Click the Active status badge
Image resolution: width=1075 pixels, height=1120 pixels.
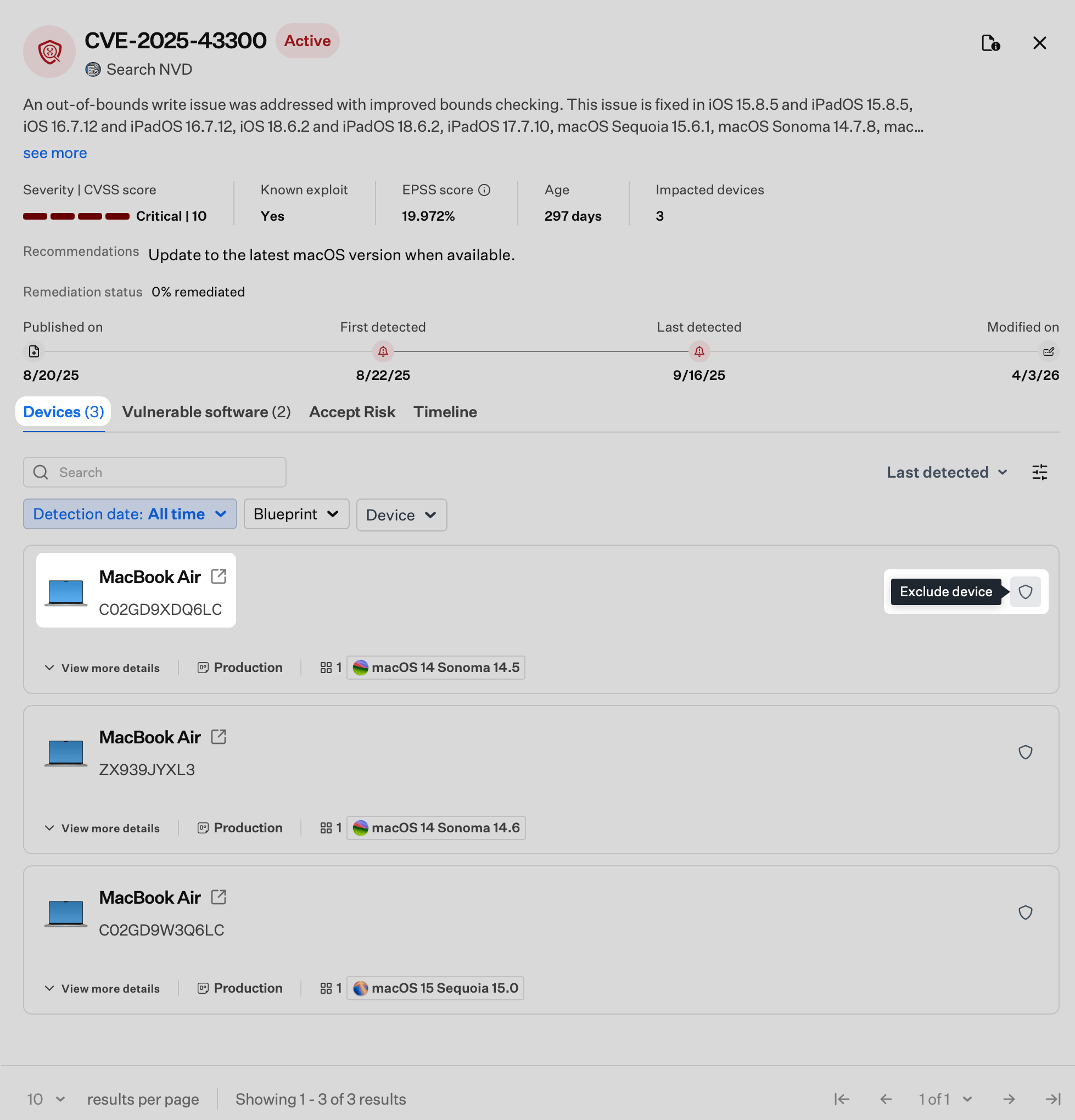point(307,41)
